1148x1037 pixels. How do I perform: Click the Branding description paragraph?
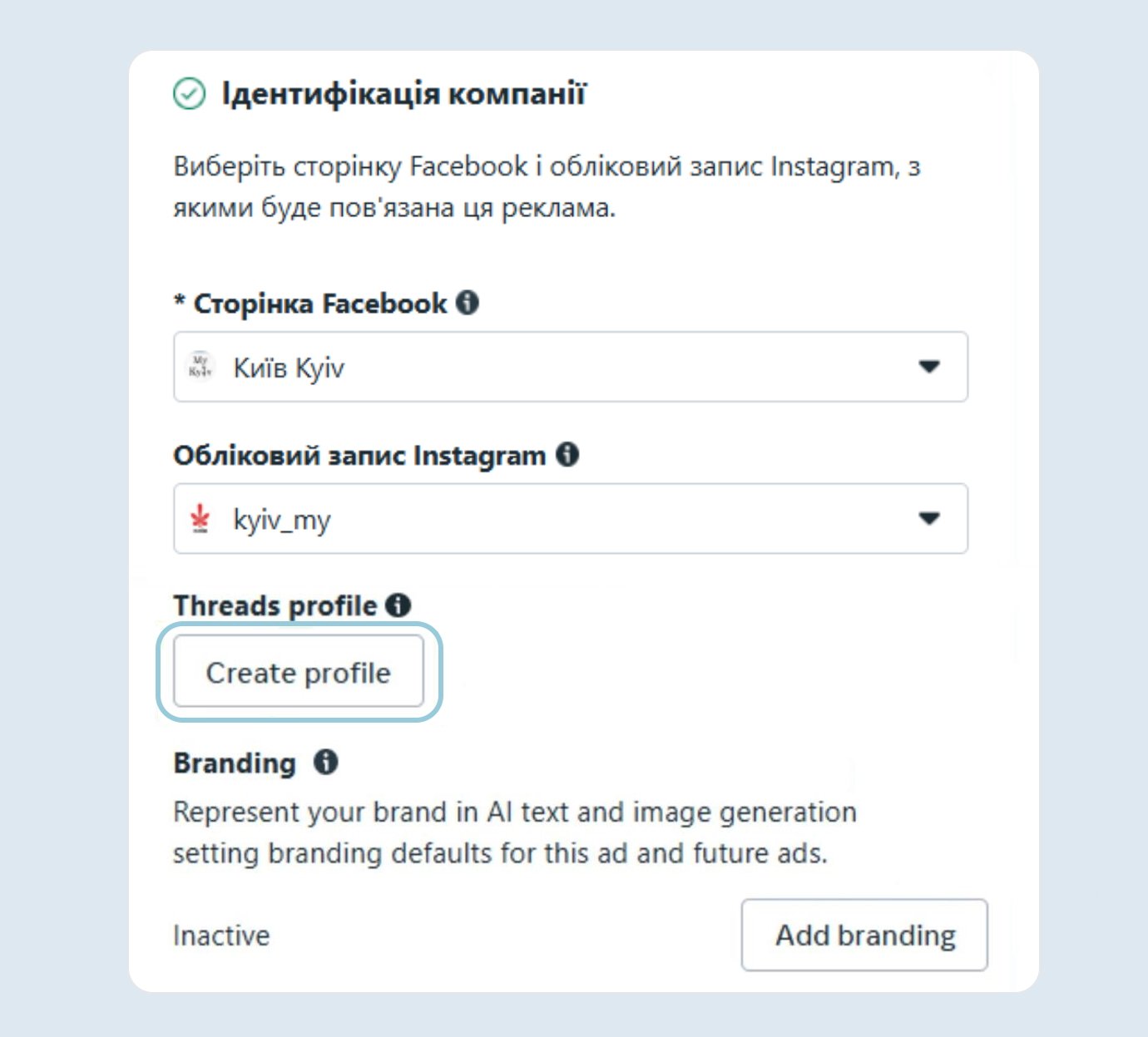[514, 832]
